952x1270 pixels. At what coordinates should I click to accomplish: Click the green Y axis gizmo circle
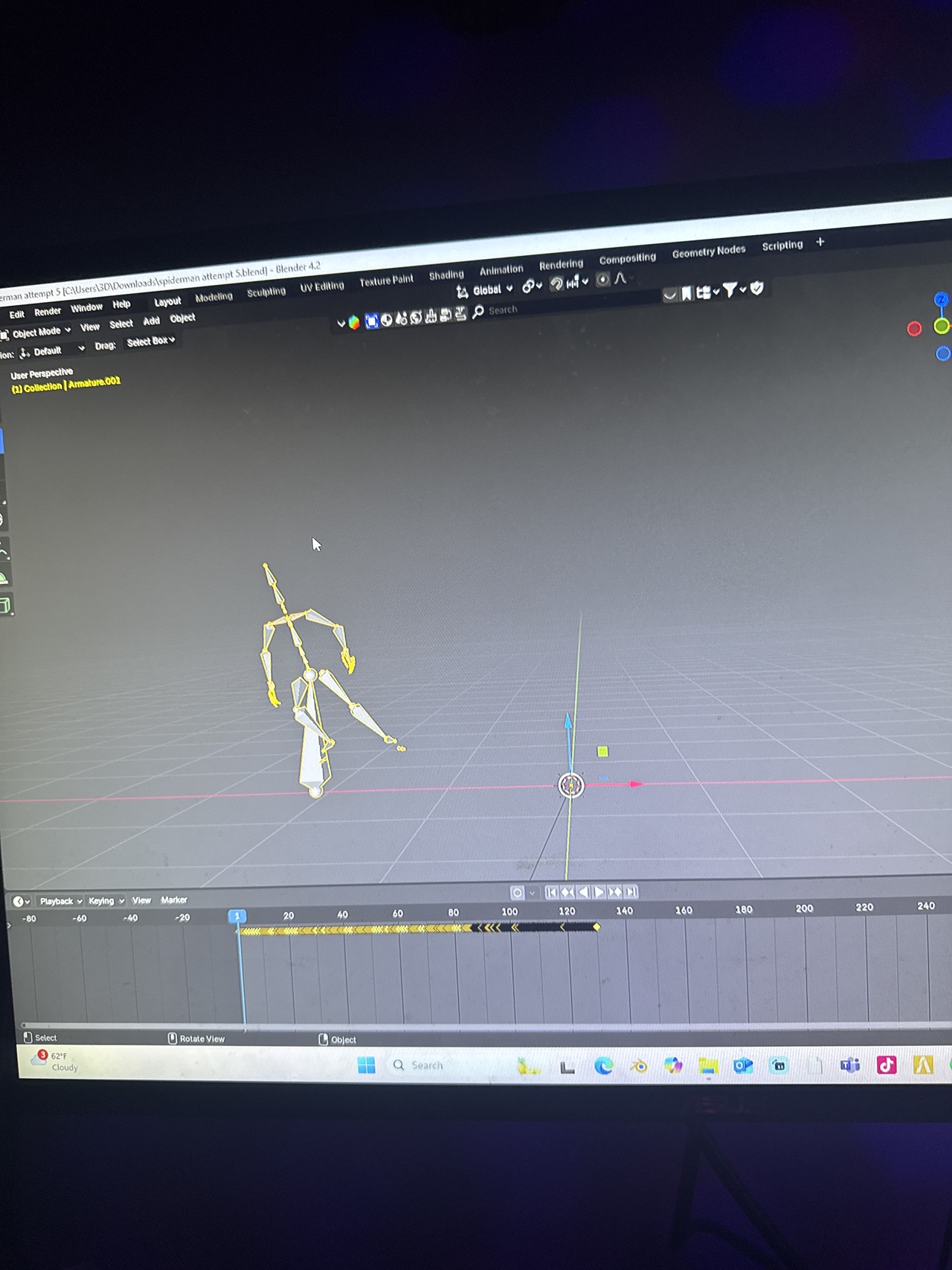tap(942, 326)
